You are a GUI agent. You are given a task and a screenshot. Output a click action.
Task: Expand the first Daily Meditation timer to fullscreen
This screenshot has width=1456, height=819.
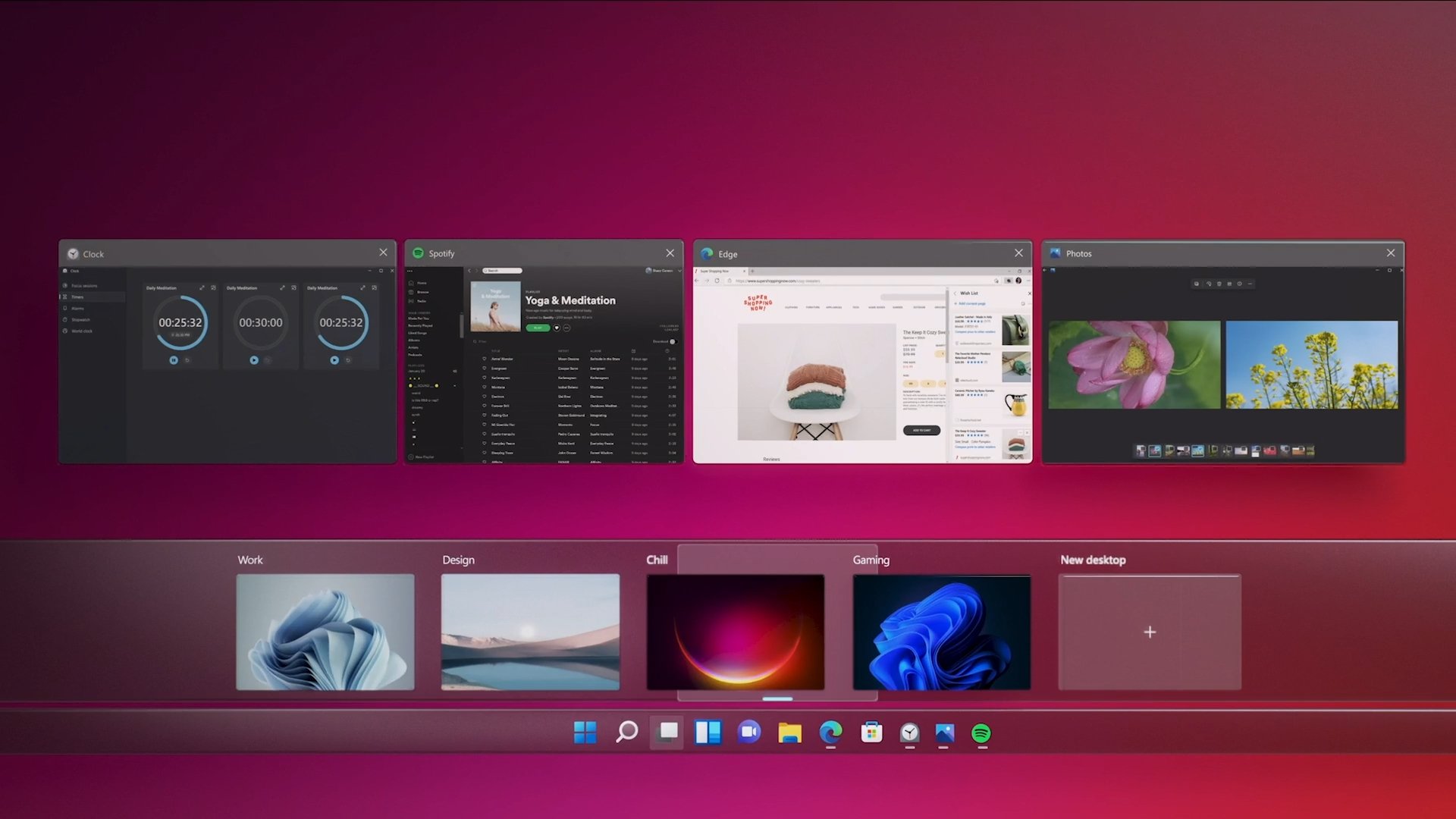[202, 288]
